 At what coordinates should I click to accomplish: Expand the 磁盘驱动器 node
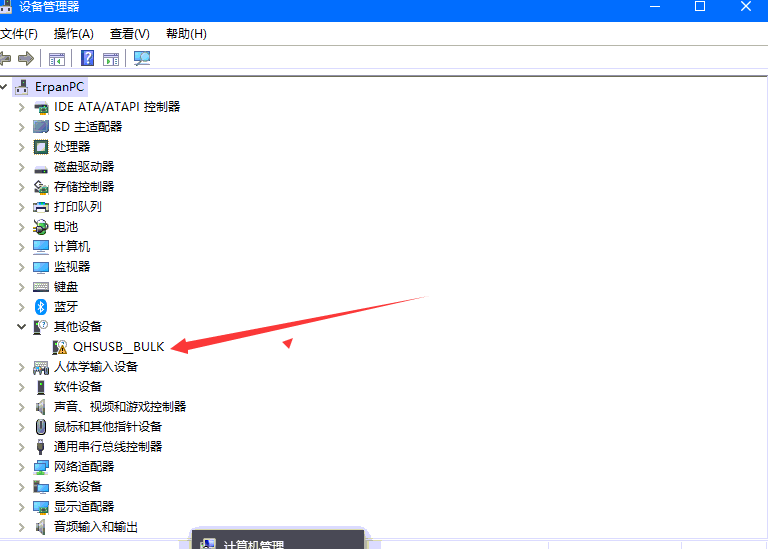point(22,167)
